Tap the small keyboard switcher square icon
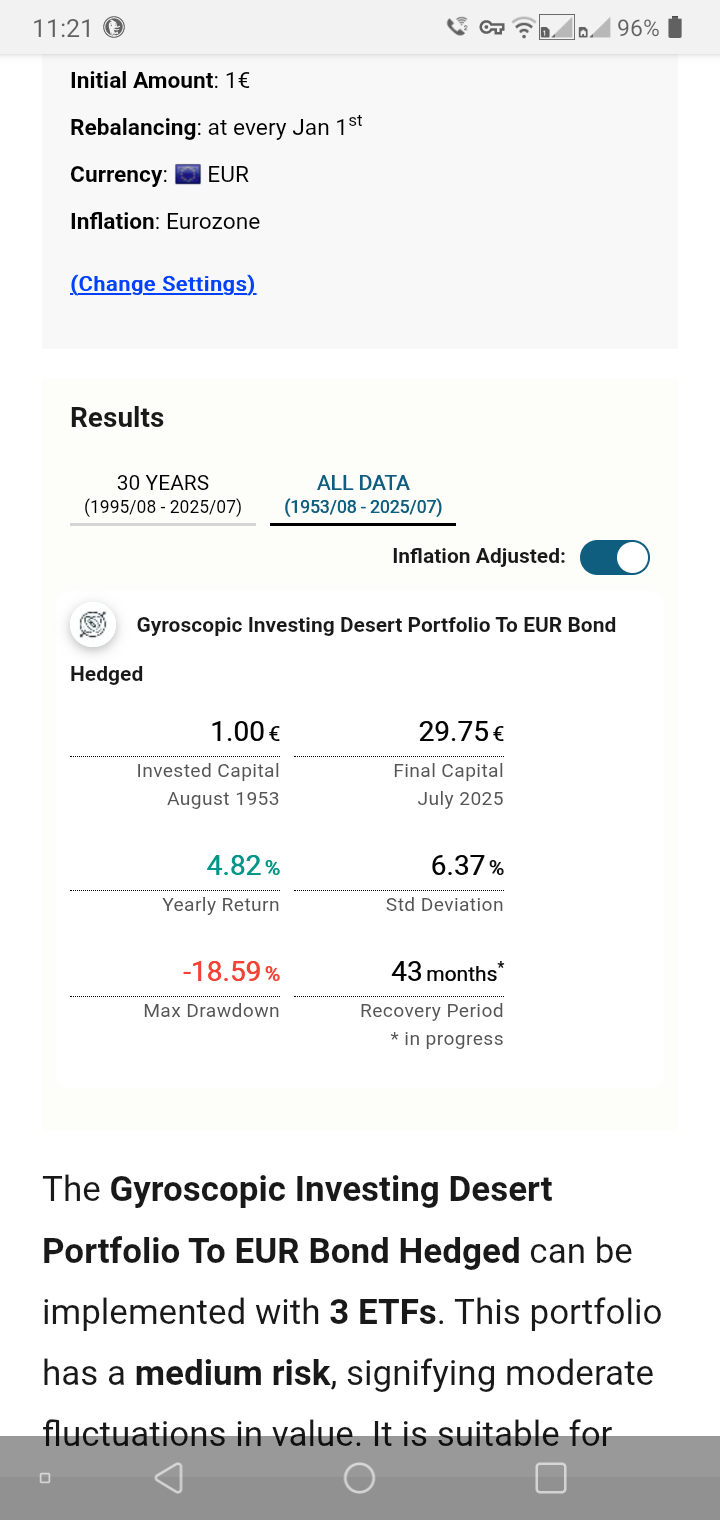This screenshot has width=720, height=1520. tap(44, 1477)
